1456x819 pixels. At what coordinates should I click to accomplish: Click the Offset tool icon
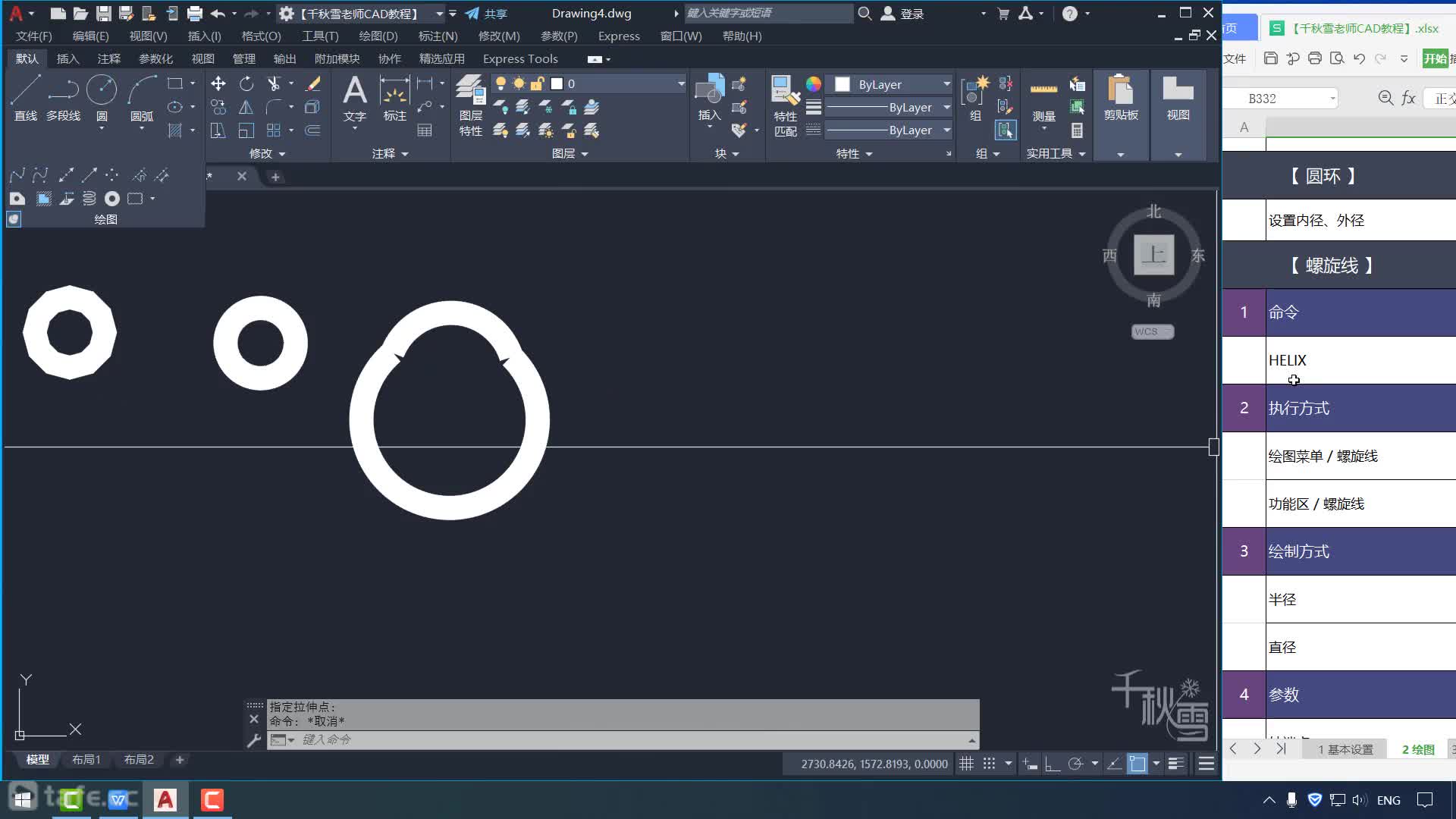312,130
